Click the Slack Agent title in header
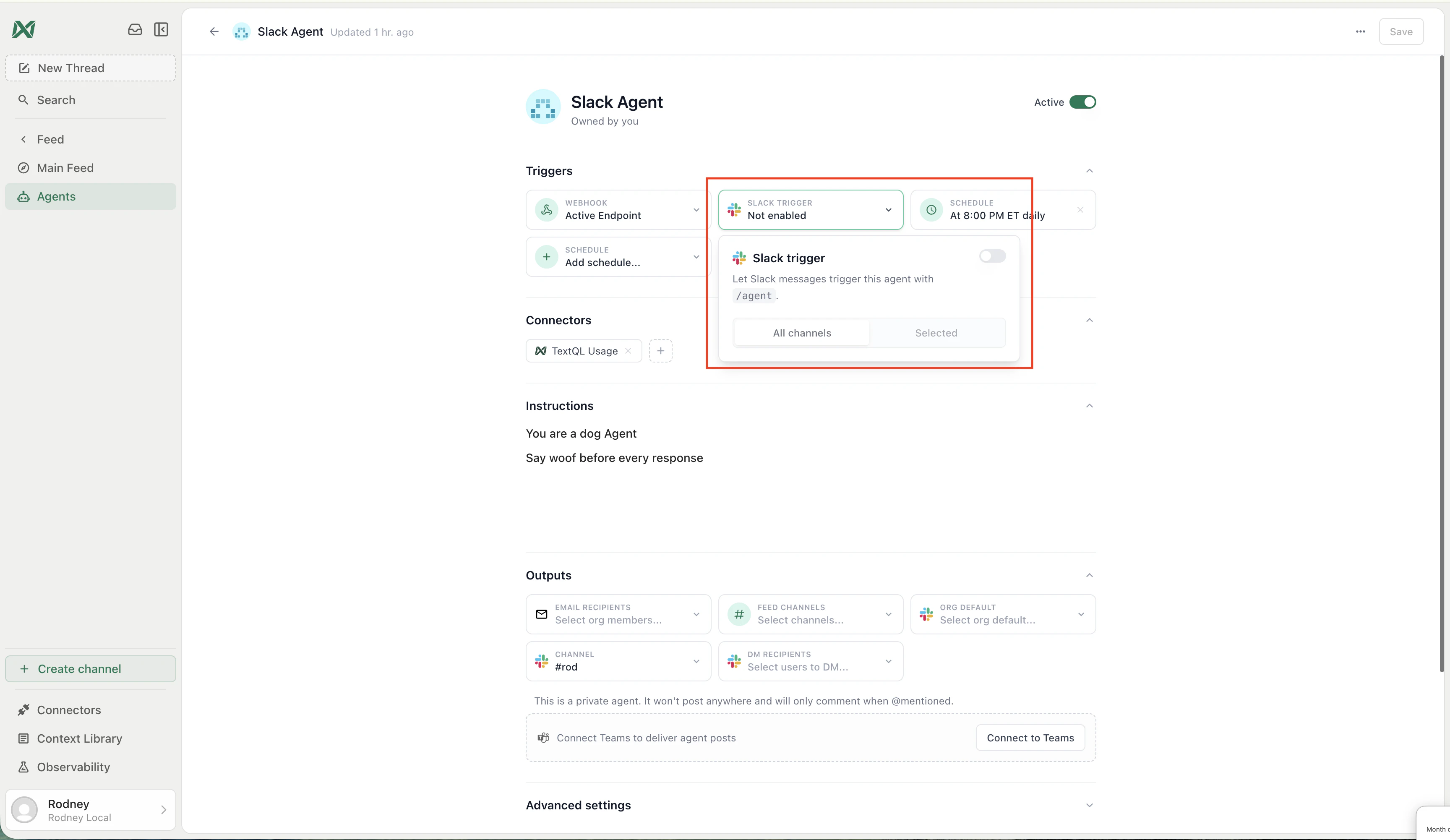 pyautogui.click(x=290, y=31)
